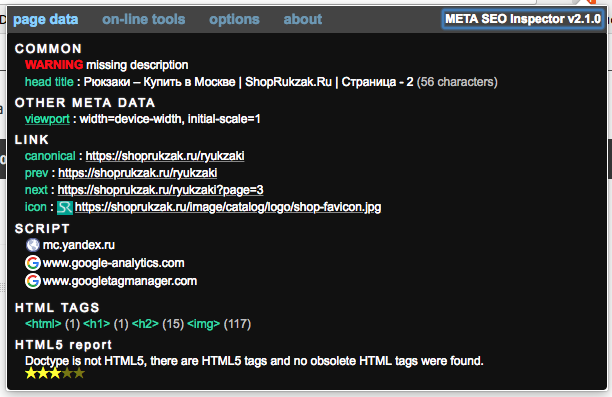Click the HTML5 star rating
This screenshot has height=397, width=612.
[55, 373]
